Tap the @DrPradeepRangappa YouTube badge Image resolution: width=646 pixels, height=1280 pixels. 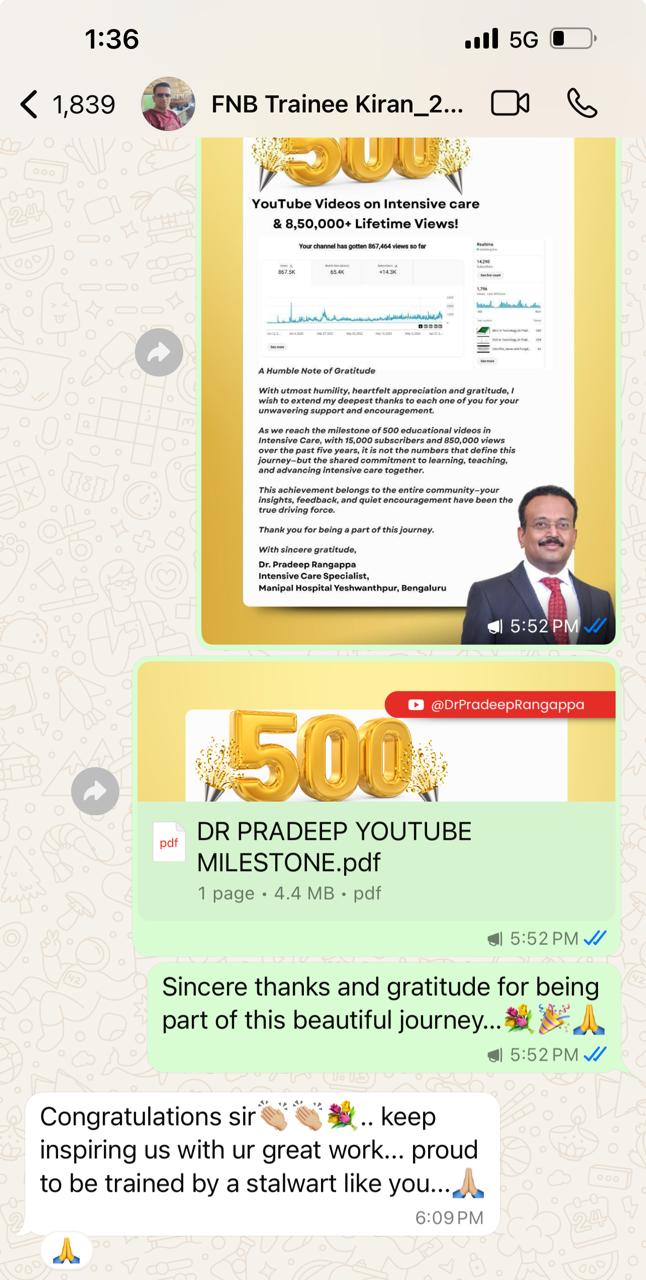click(499, 704)
